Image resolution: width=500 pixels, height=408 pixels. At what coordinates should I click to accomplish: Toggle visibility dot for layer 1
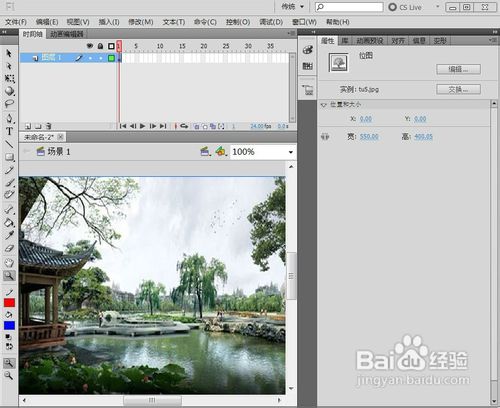tap(90, 58)
